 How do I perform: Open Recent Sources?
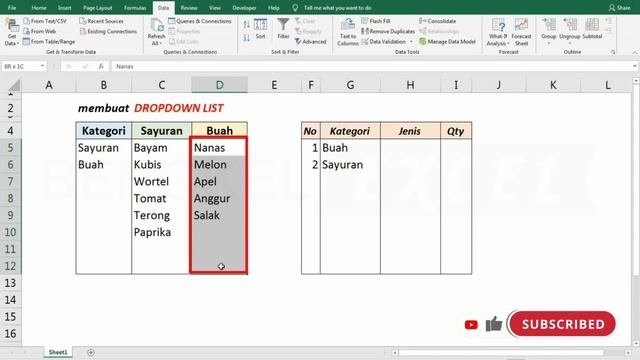[101, 21]
